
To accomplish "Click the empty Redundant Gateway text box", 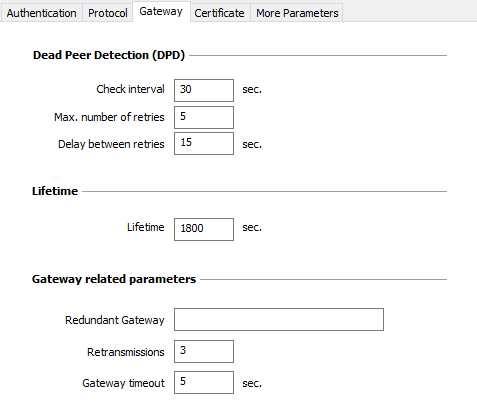I will [x=279, y=320].
